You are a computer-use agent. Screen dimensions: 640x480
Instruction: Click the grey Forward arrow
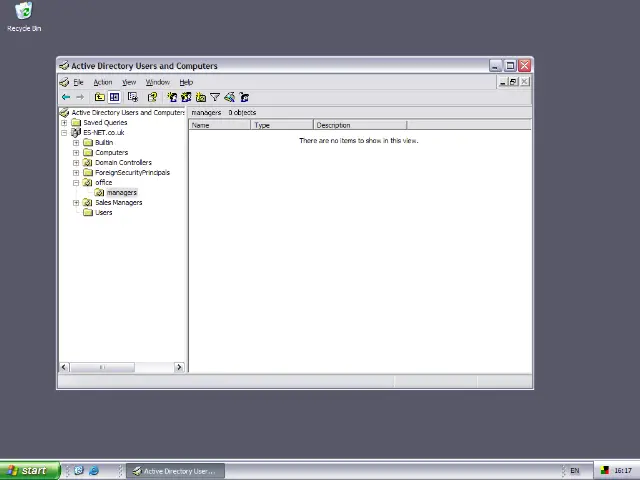click(80, 97)
